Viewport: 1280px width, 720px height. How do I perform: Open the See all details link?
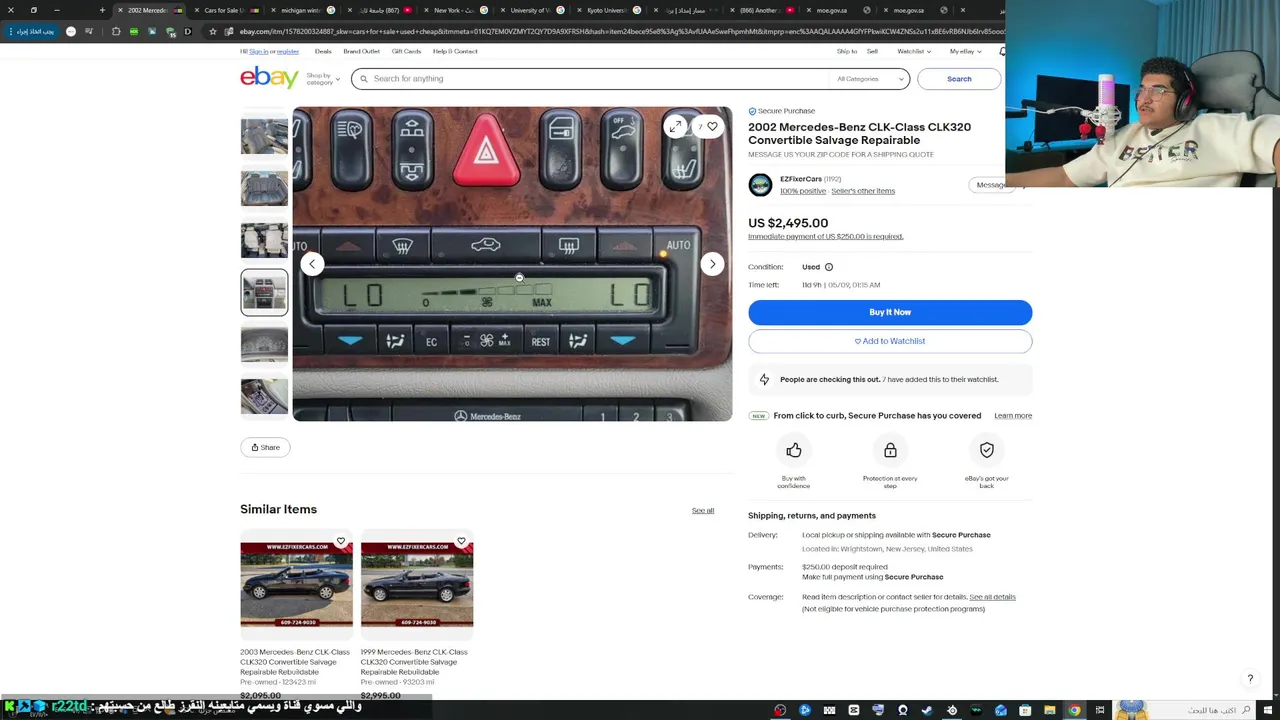click(x=992, y=597)
